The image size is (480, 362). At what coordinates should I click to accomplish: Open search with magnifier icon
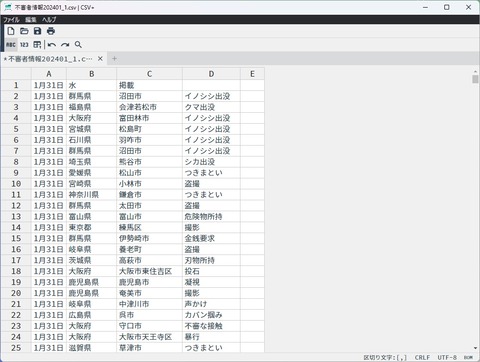[78, 45]
